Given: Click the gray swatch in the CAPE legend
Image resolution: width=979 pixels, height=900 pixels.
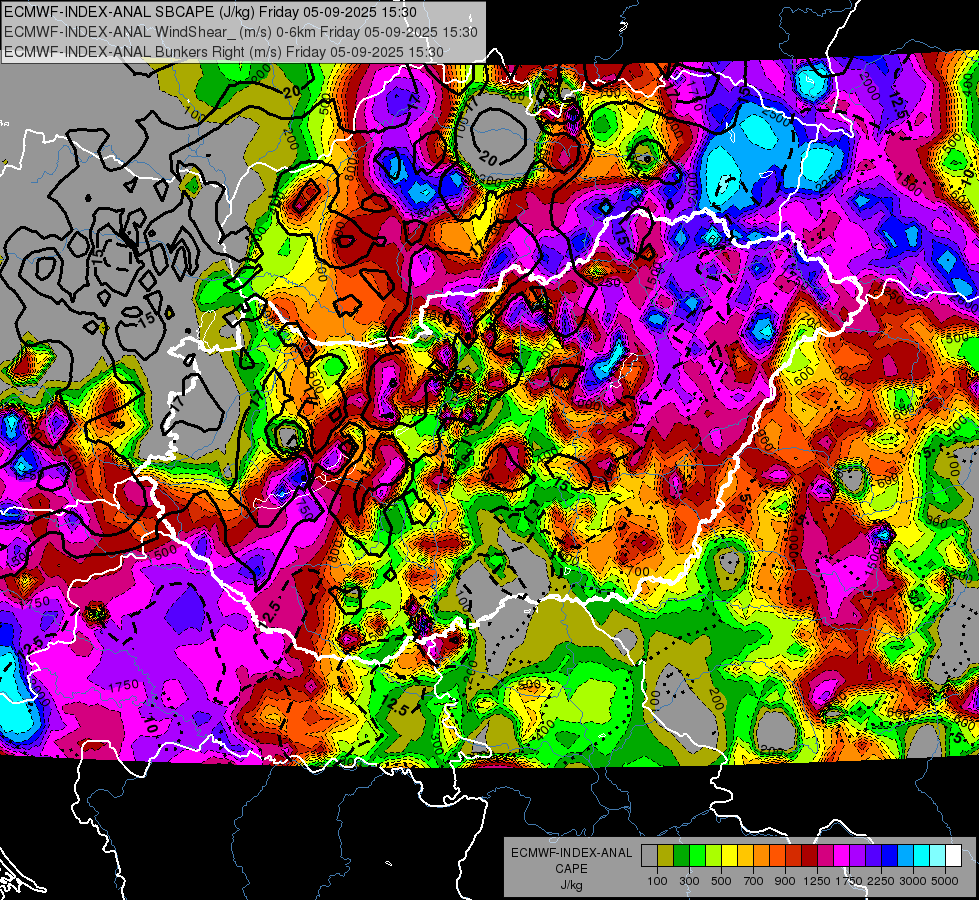Looking at the screenshot, I should 649,856.
